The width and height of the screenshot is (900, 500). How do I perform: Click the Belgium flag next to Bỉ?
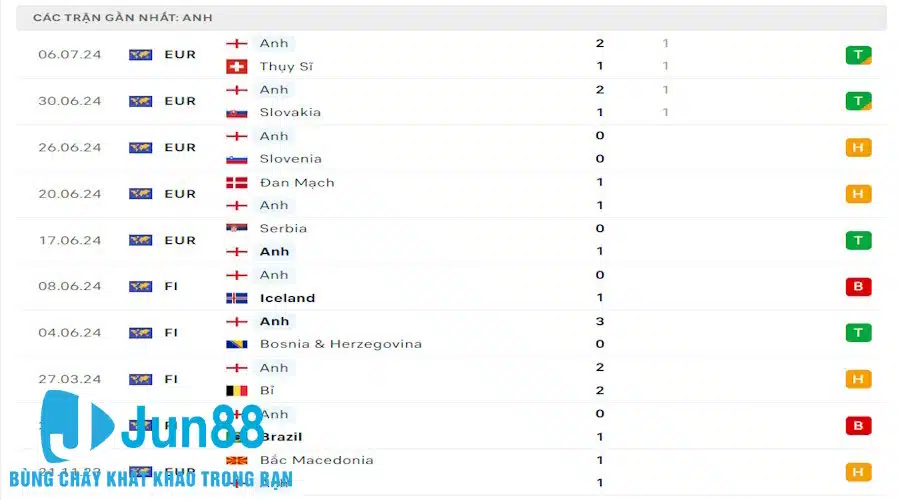click(236, 390)
